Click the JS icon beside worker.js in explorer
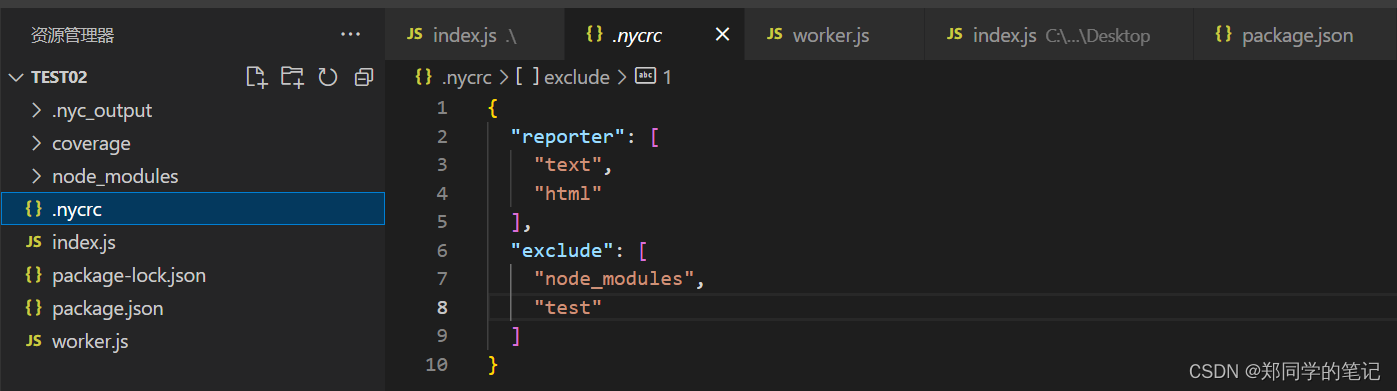 [33, 341]
